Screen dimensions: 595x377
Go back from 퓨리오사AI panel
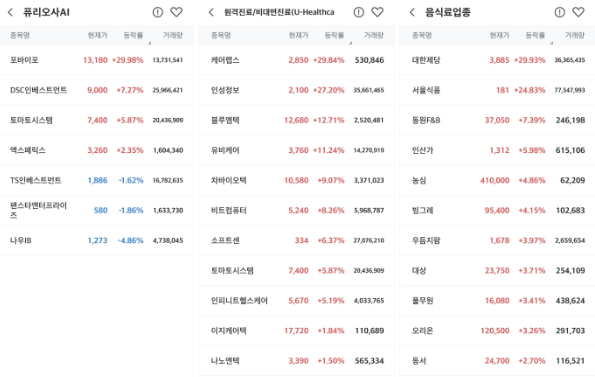pos(10,13)
